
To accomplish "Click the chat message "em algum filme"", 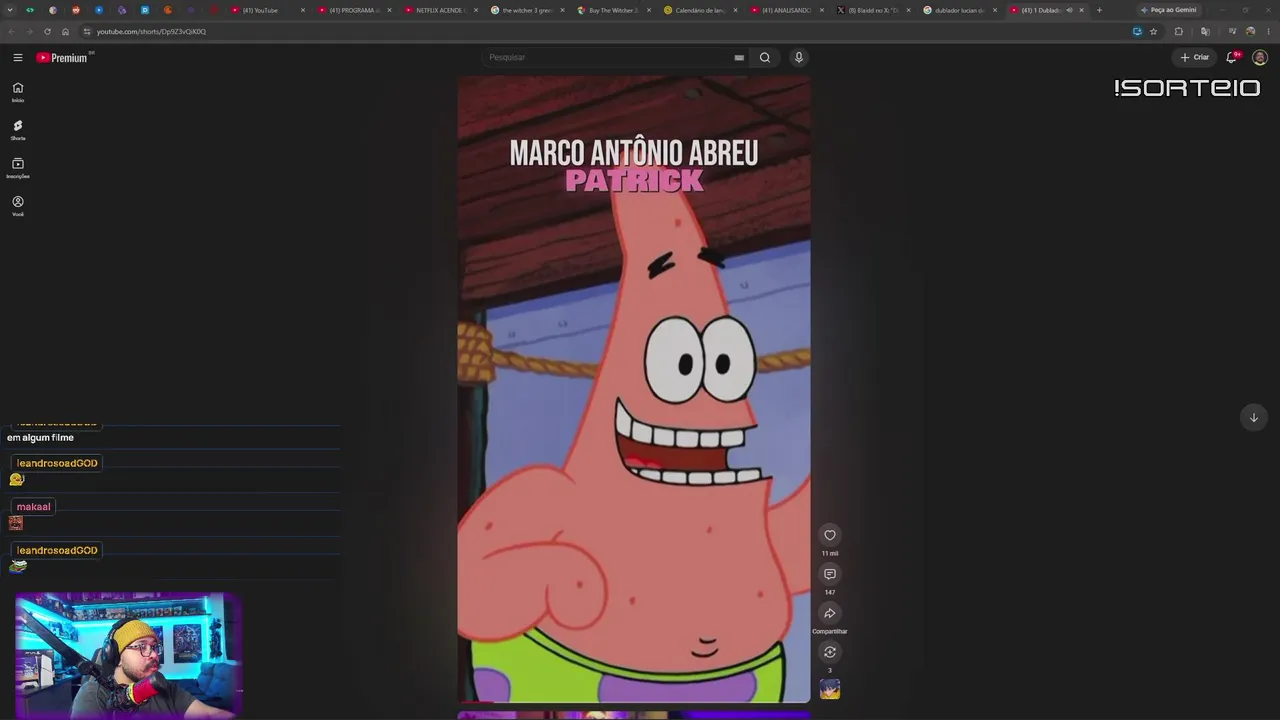I will [40, 438].
